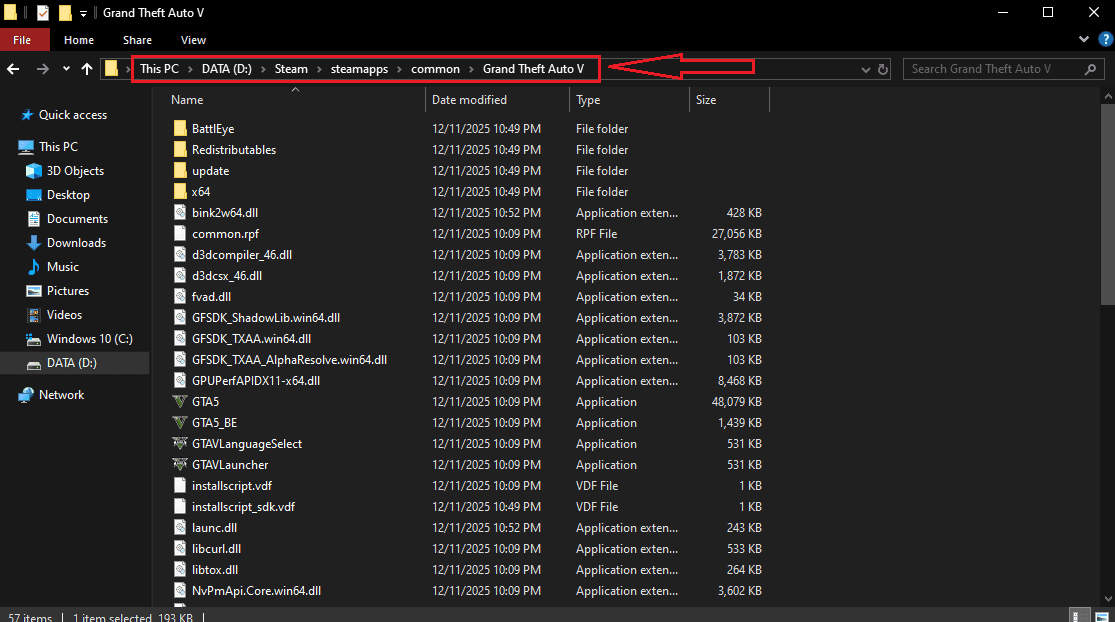Viewport: 1115px width, 622px height.
Task: Click the GTA5 application icon
Action: point(180,402)
